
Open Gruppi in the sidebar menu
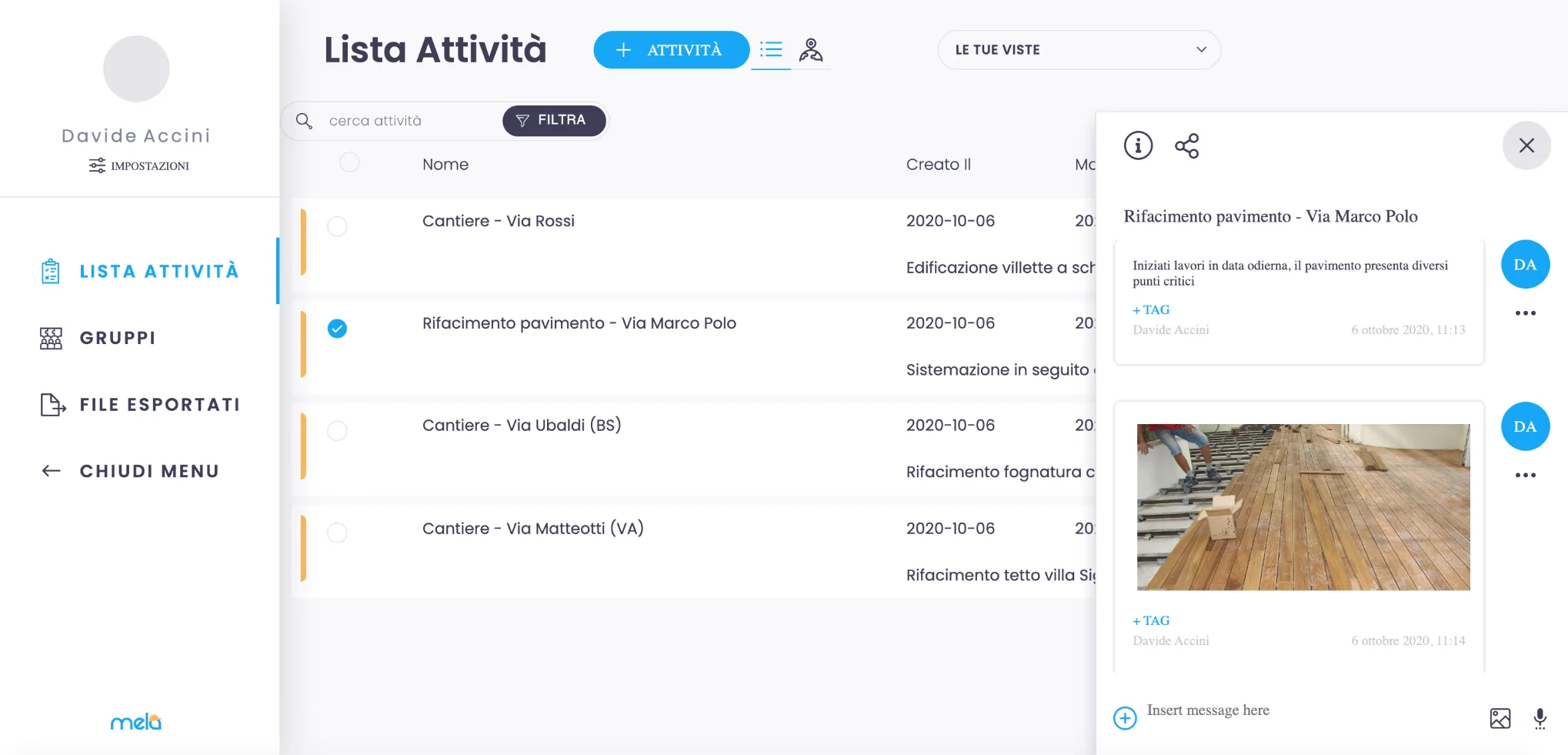click(x=118, y=338)
